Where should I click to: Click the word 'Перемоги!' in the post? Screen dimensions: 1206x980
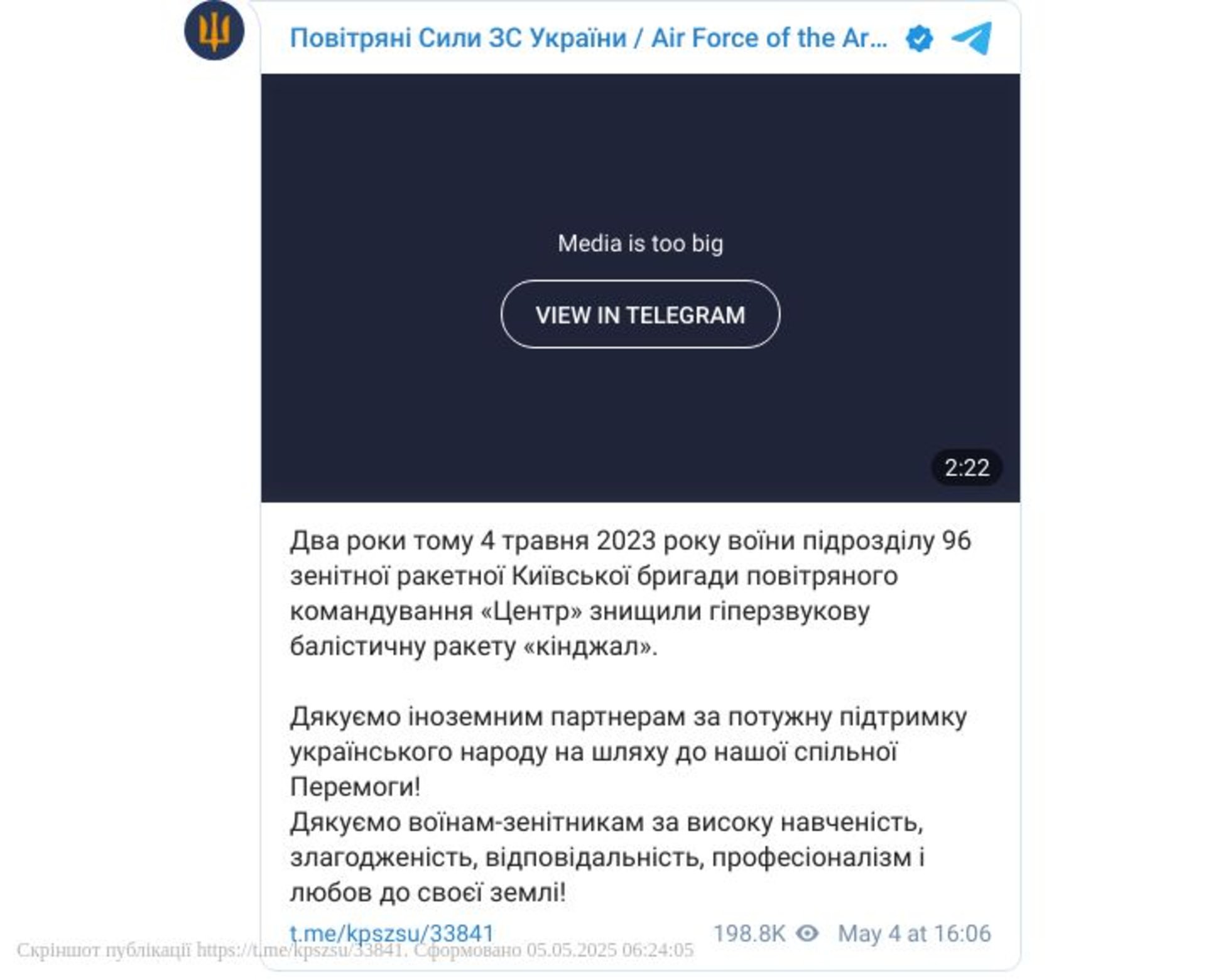pos(355,787)
